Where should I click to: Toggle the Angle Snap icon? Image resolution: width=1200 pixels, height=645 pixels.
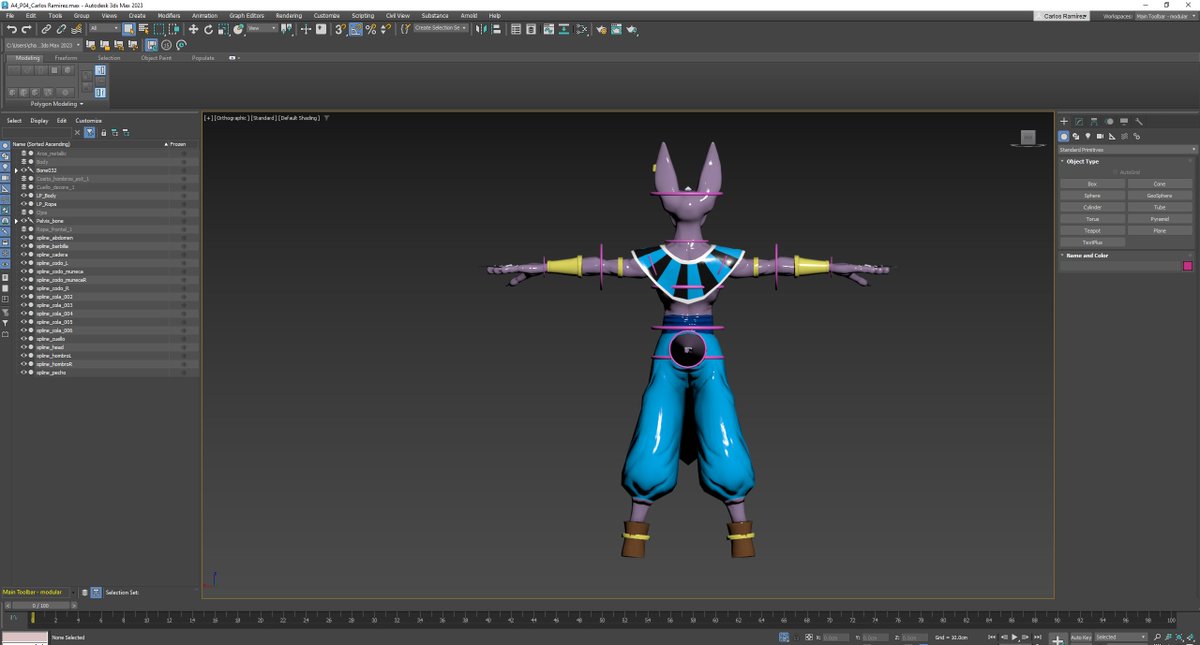coord(356,29)
